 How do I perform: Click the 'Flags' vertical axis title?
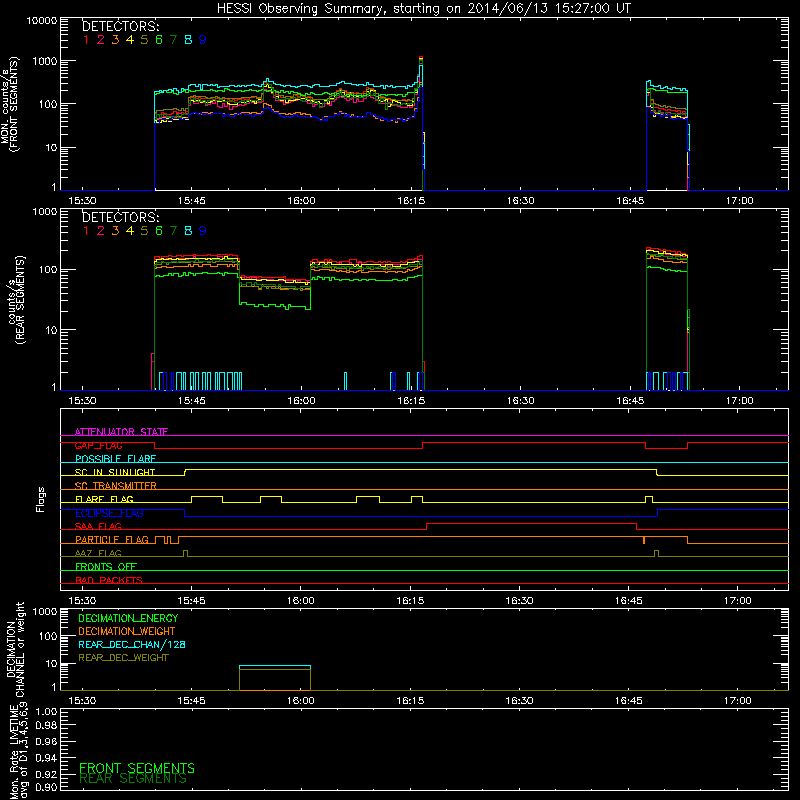[41, 499]
